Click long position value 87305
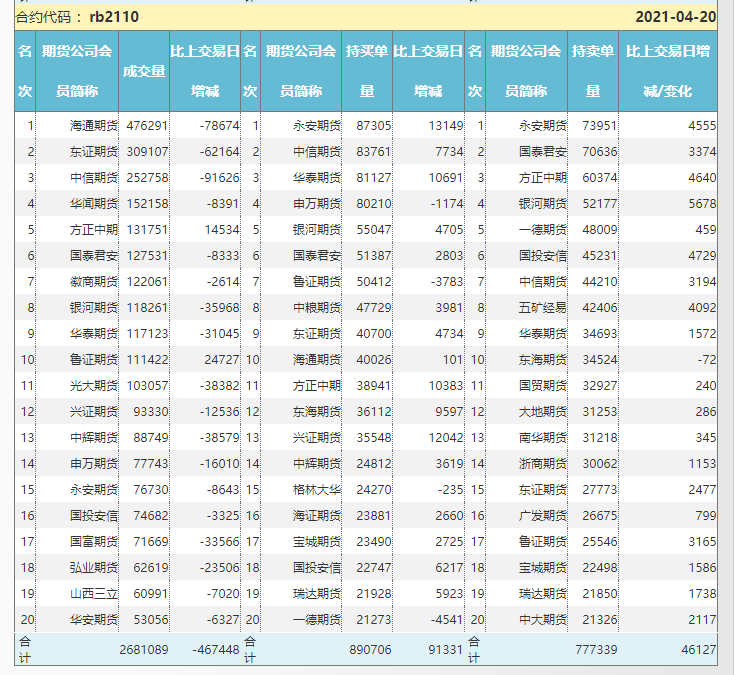The image size is (735, 675). coord(374,126)
